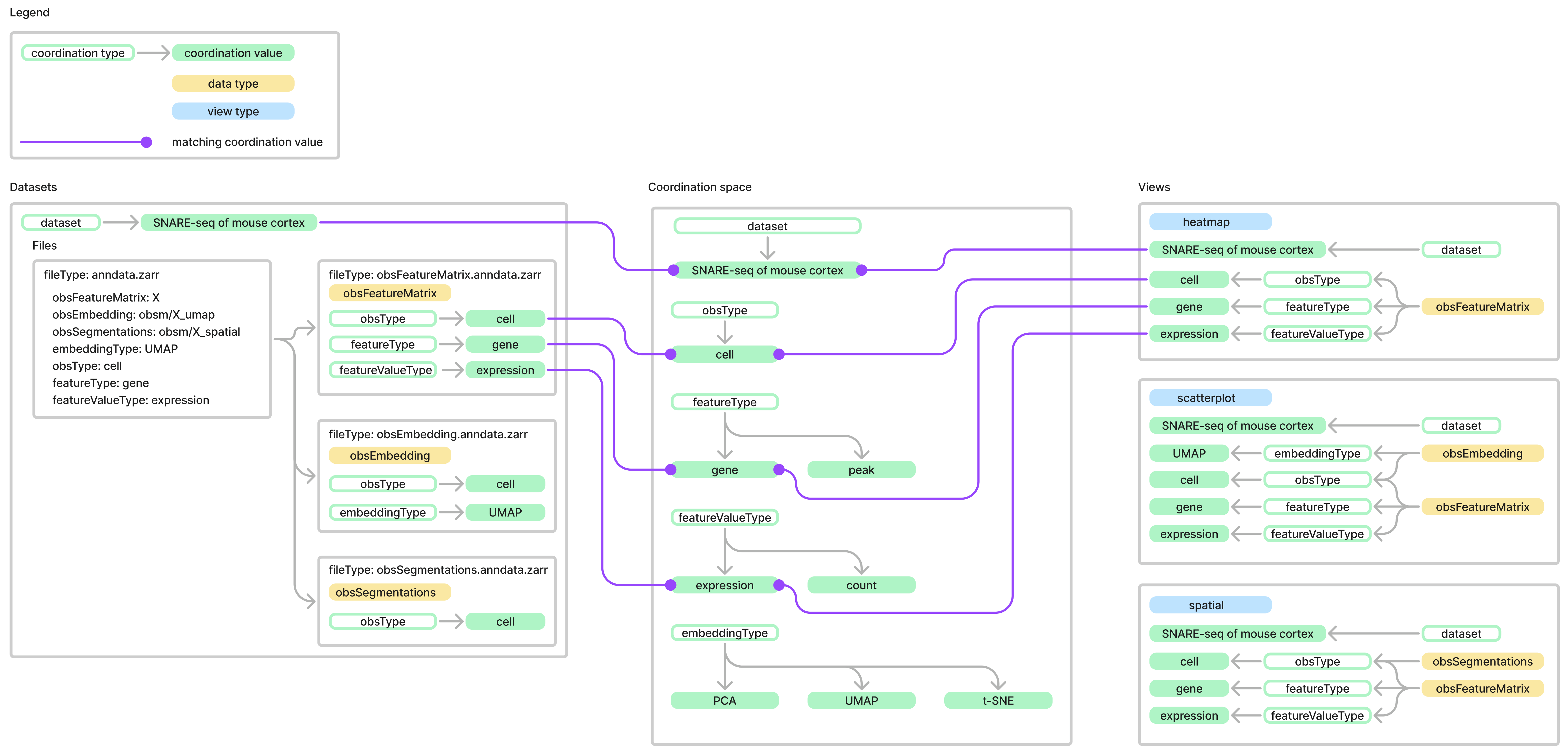This screenshot has width=1568, height=754.
Task: Click the yellow data type legend swatch
Action: [x=233, y=83]
